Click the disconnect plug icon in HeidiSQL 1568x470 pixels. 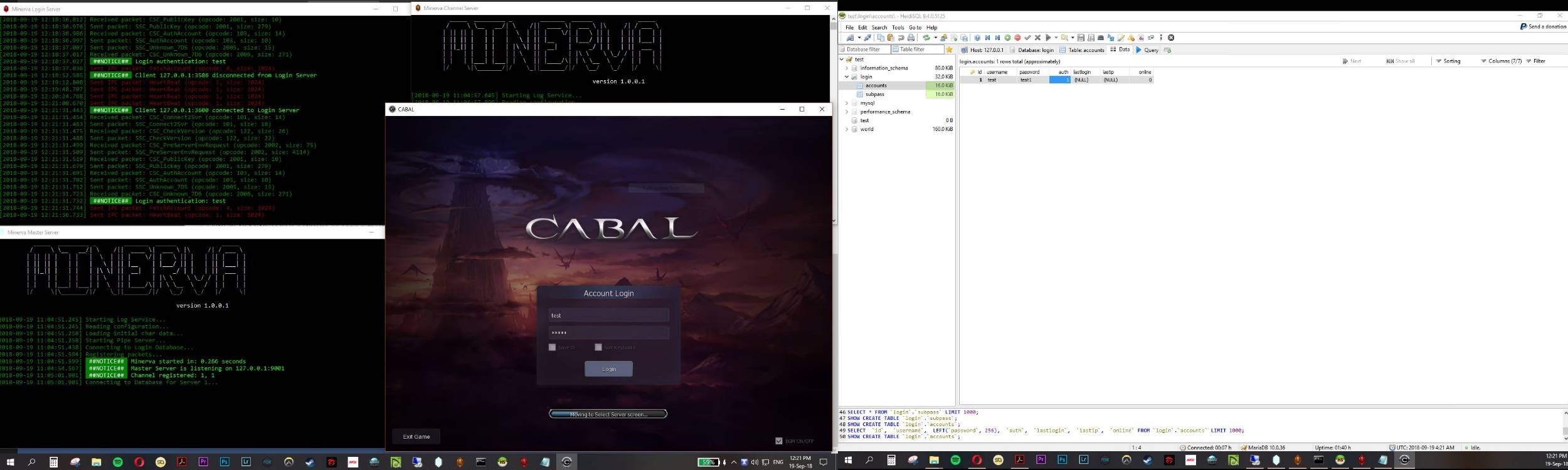pos(867,38)
